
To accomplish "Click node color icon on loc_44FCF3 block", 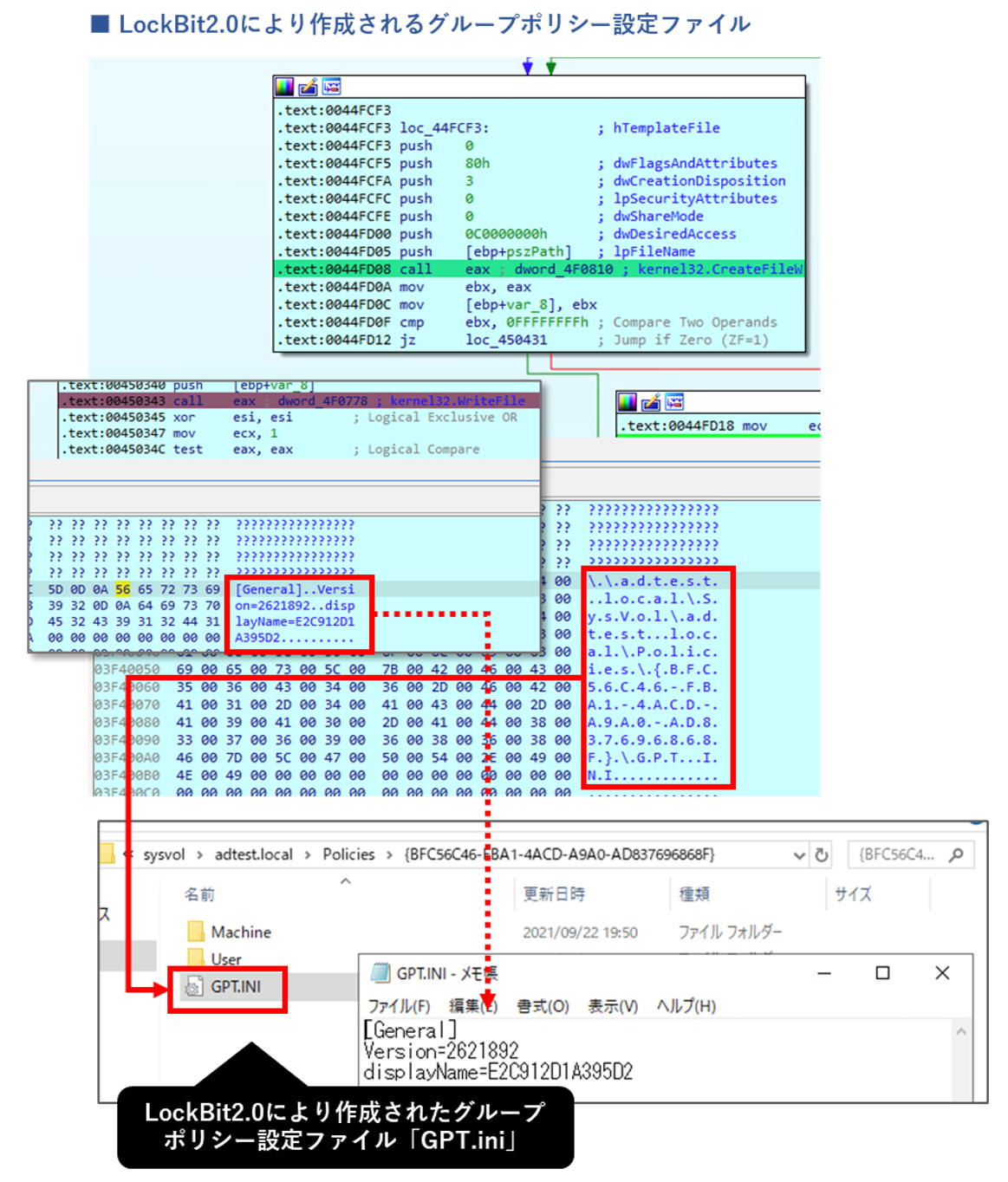I will pyautogui.click(x=284, y=87).
